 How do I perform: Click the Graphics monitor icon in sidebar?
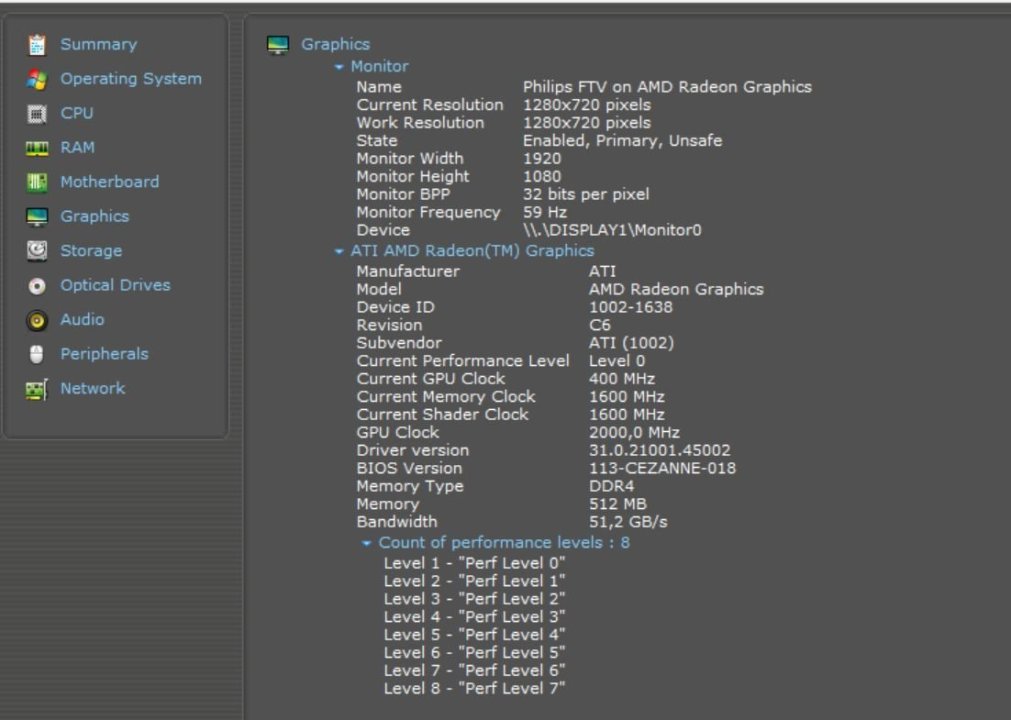37,217
